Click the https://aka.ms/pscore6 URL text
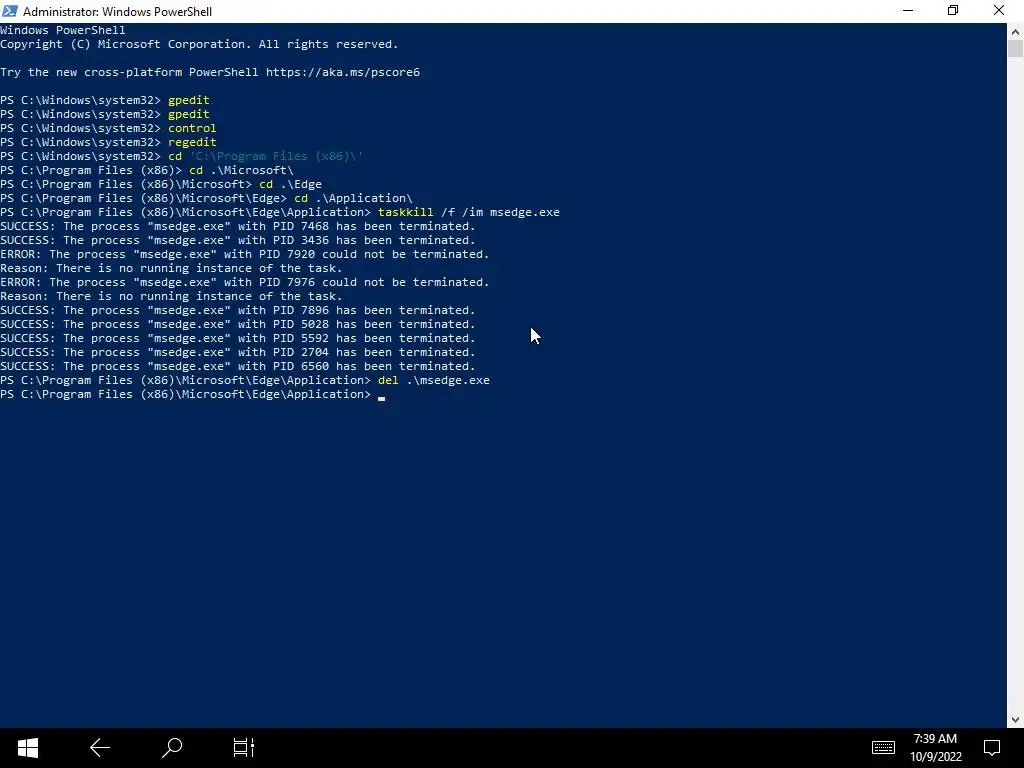 (x=343, y=72)
